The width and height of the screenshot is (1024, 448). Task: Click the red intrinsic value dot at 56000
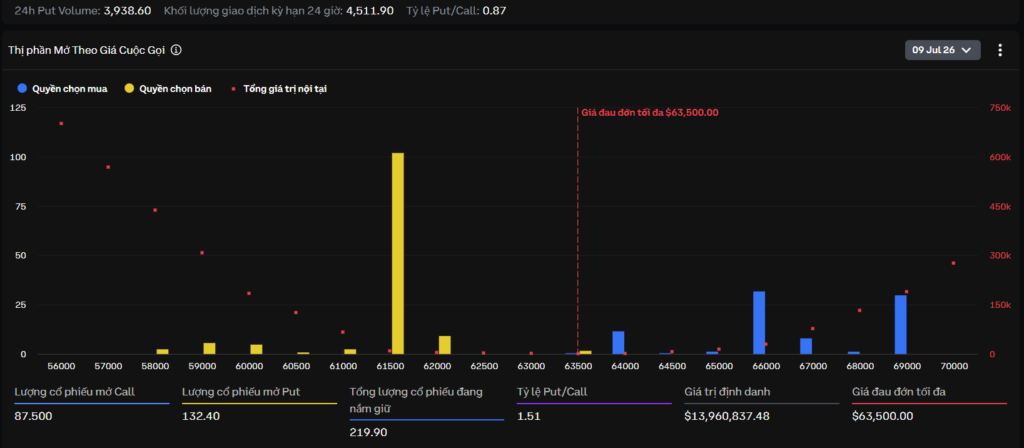(61, 123)
